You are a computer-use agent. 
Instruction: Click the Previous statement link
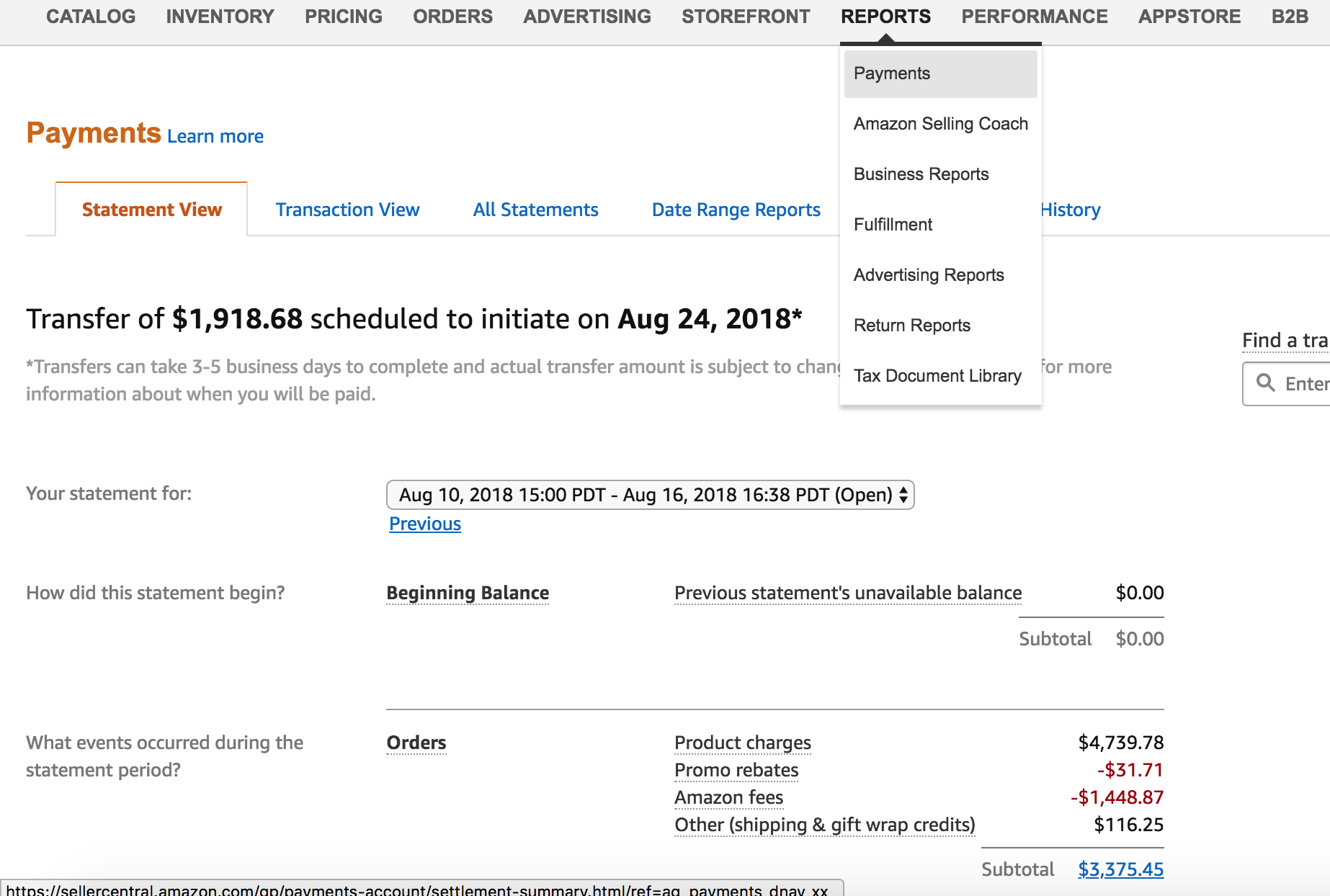(x=425, y=524)
